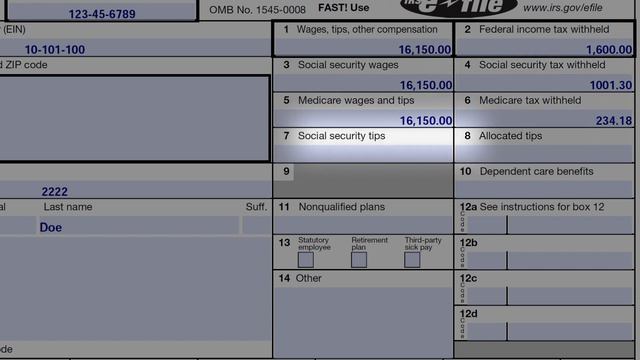Click the Dependent care benefits field
Viewport: 640px width, 360px height.
point(544,189)
